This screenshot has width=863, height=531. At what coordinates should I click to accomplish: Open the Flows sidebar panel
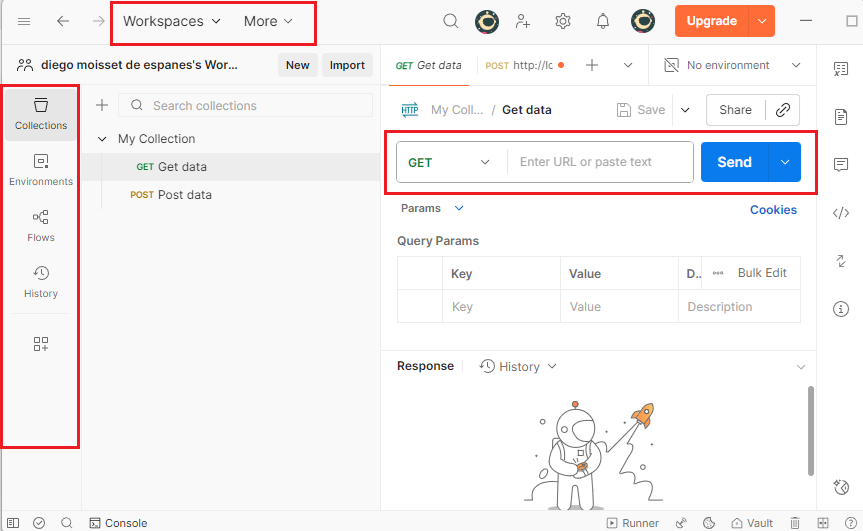(41, 226)
